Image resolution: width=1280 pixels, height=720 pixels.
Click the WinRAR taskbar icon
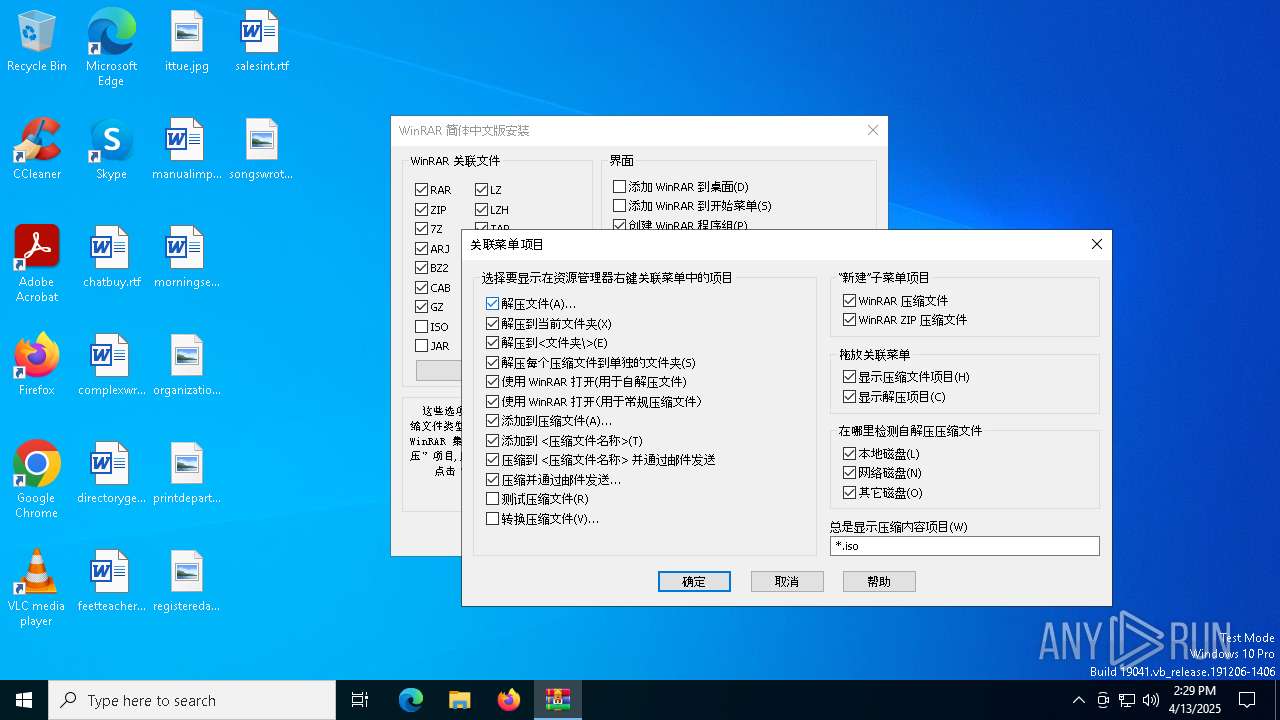point(558,700)
